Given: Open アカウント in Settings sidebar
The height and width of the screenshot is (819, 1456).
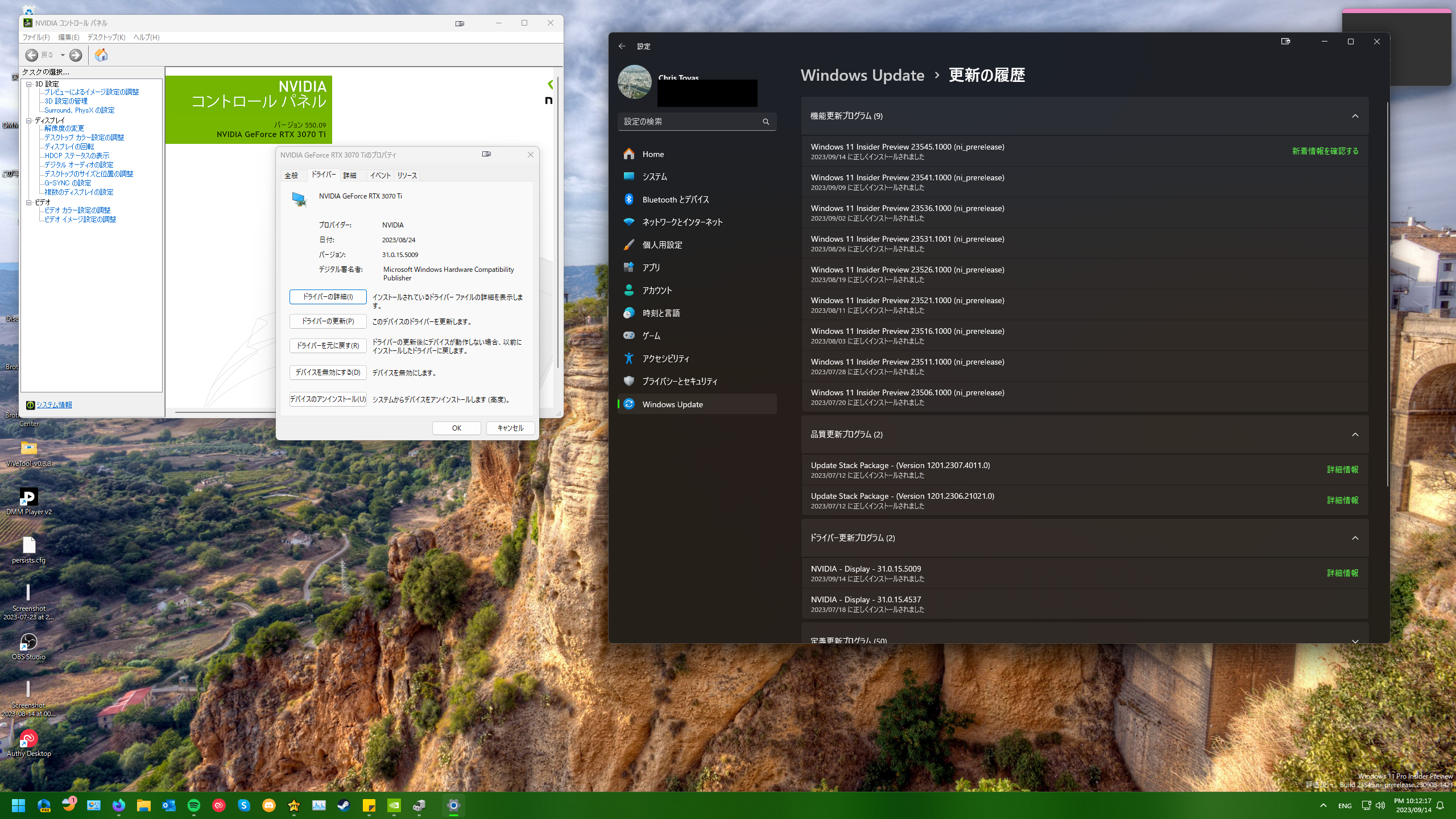Looking at the screenshot, I should coord(697,291).
